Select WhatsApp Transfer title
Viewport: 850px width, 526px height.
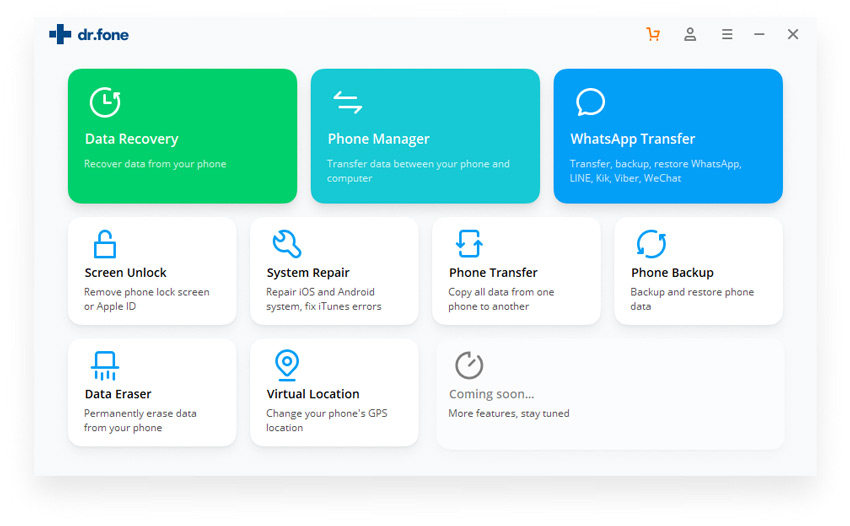633,139
